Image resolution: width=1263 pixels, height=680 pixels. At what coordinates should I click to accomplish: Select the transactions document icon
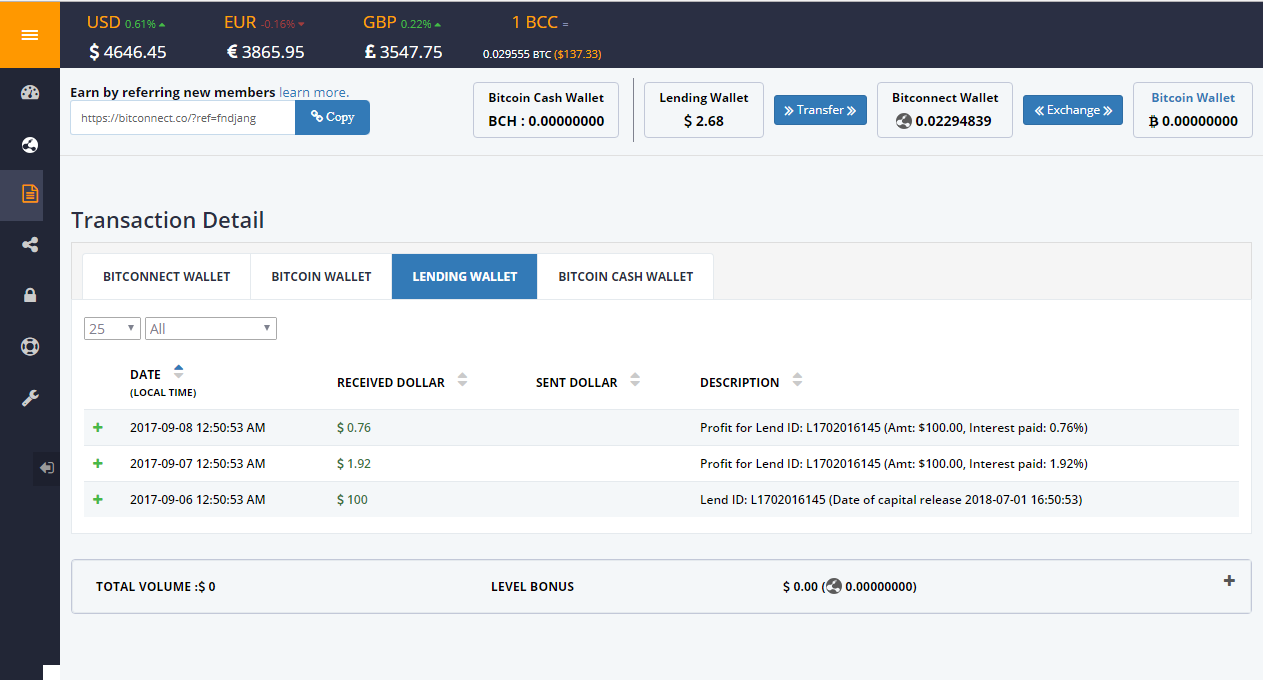click(29, 194)
